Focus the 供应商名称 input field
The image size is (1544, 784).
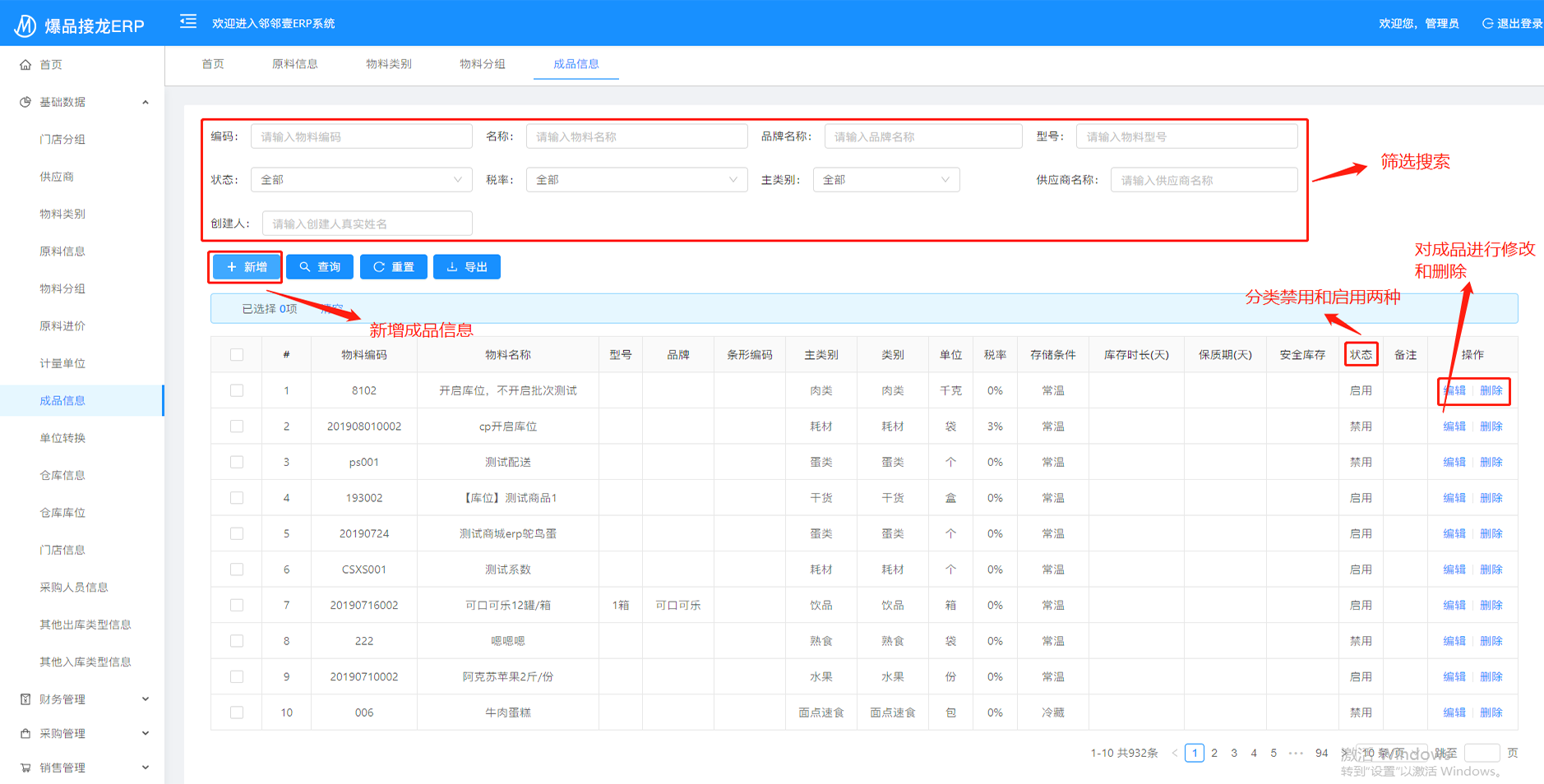[x=1204, y=180]
